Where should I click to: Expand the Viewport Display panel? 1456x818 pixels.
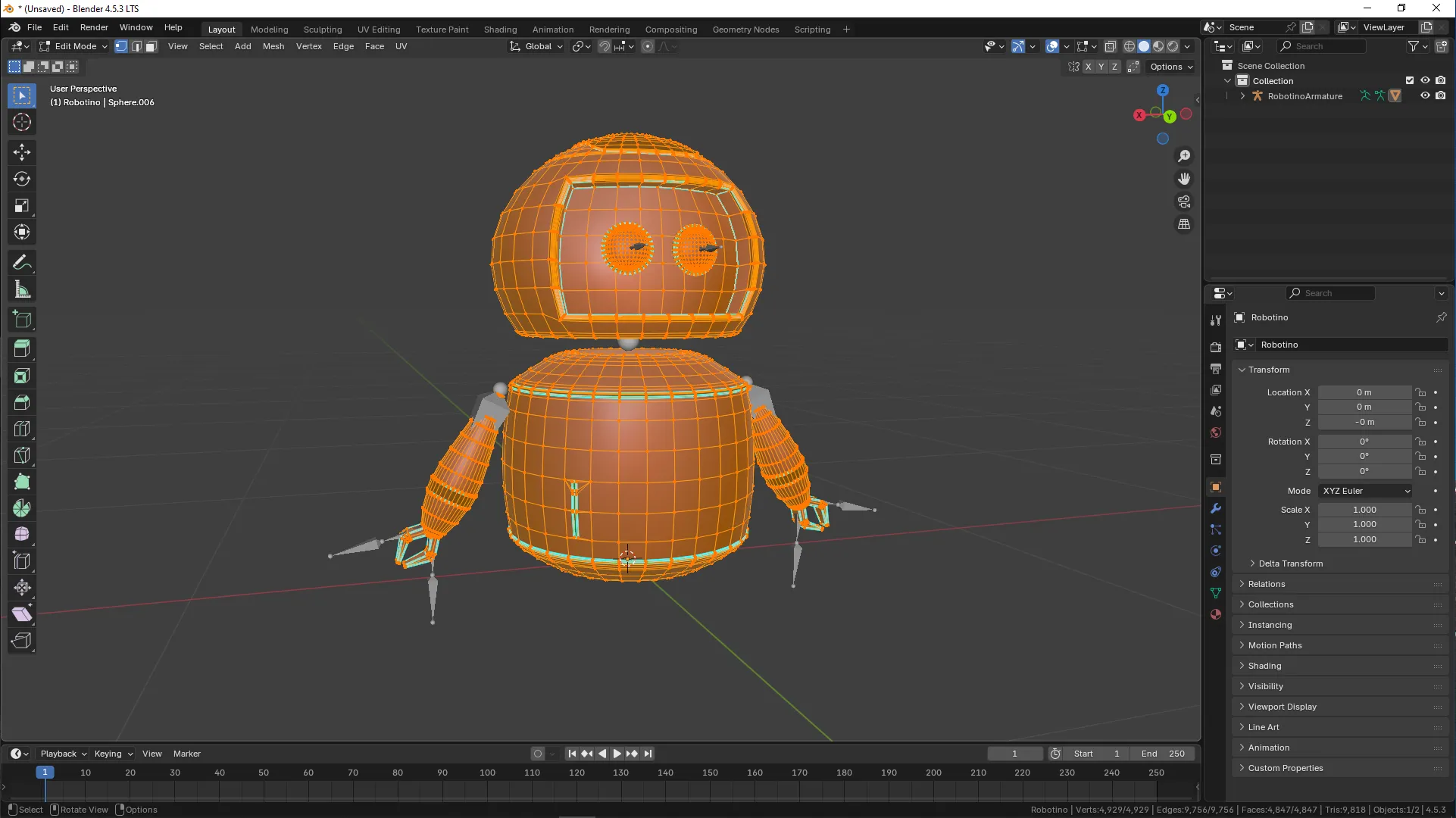pos(1283,706)
